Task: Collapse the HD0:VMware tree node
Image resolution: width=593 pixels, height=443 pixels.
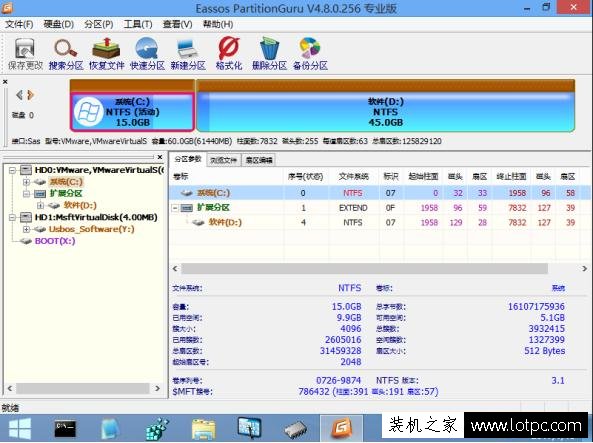Action: point(12,170)
